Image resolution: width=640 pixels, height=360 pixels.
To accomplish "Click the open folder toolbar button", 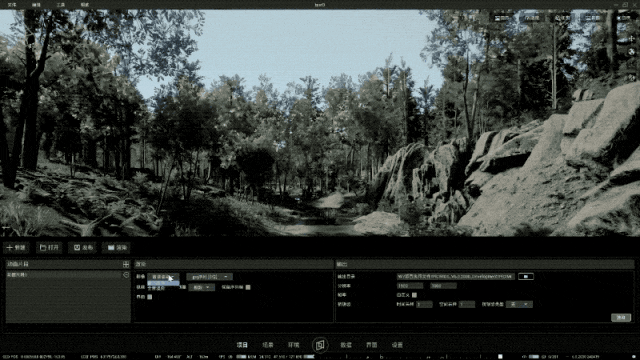I will coord(49,248).
